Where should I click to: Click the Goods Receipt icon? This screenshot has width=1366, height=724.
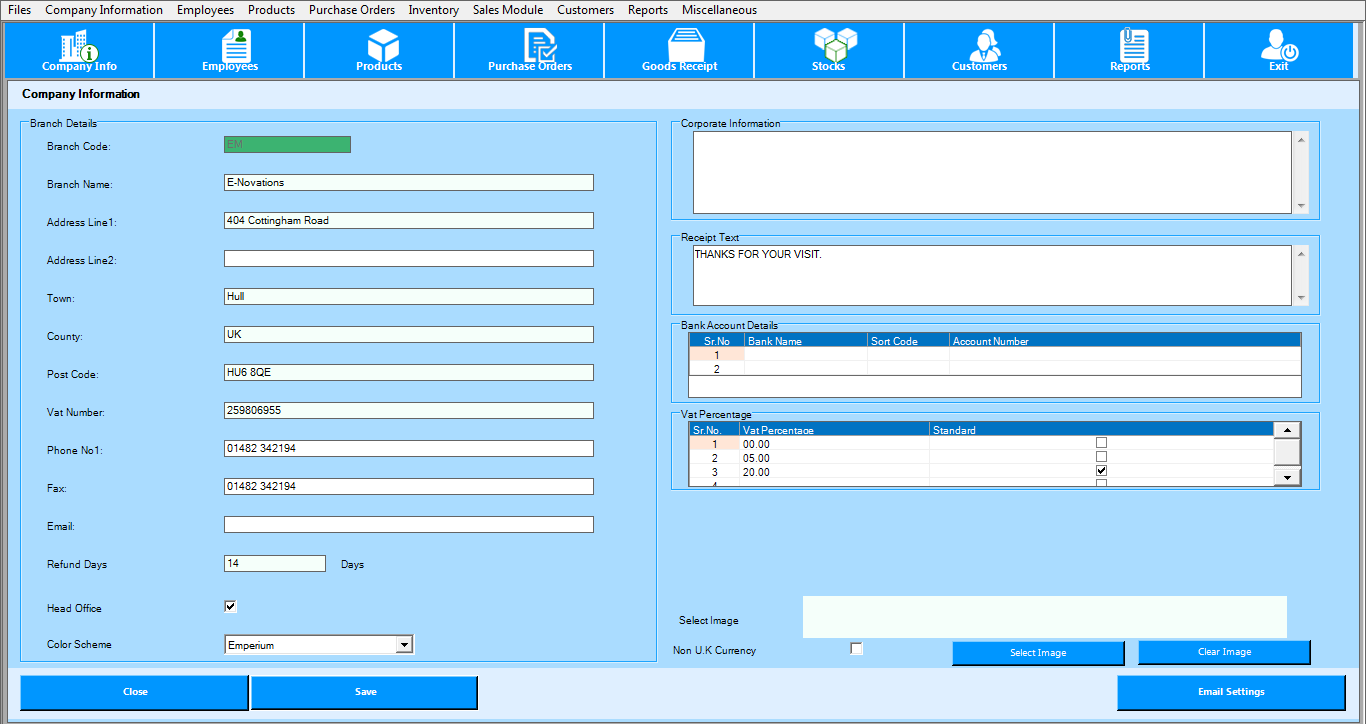tap(678, 50)
